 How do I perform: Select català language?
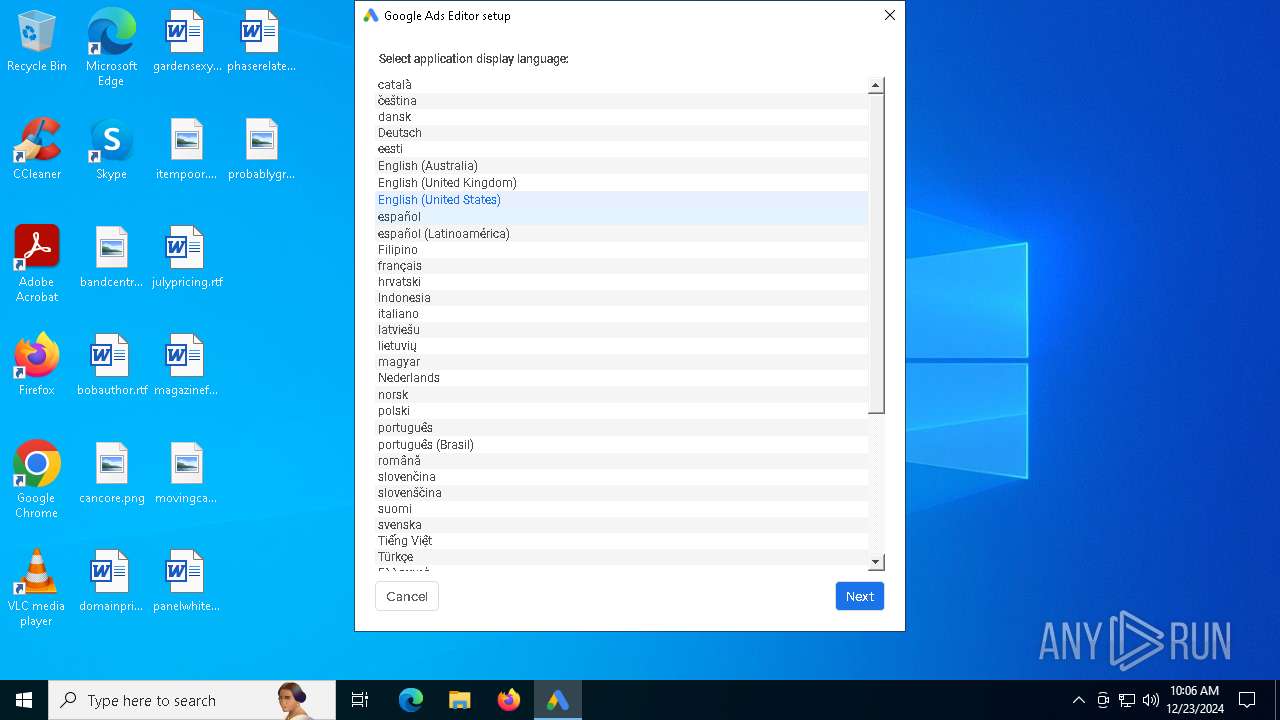622,85
